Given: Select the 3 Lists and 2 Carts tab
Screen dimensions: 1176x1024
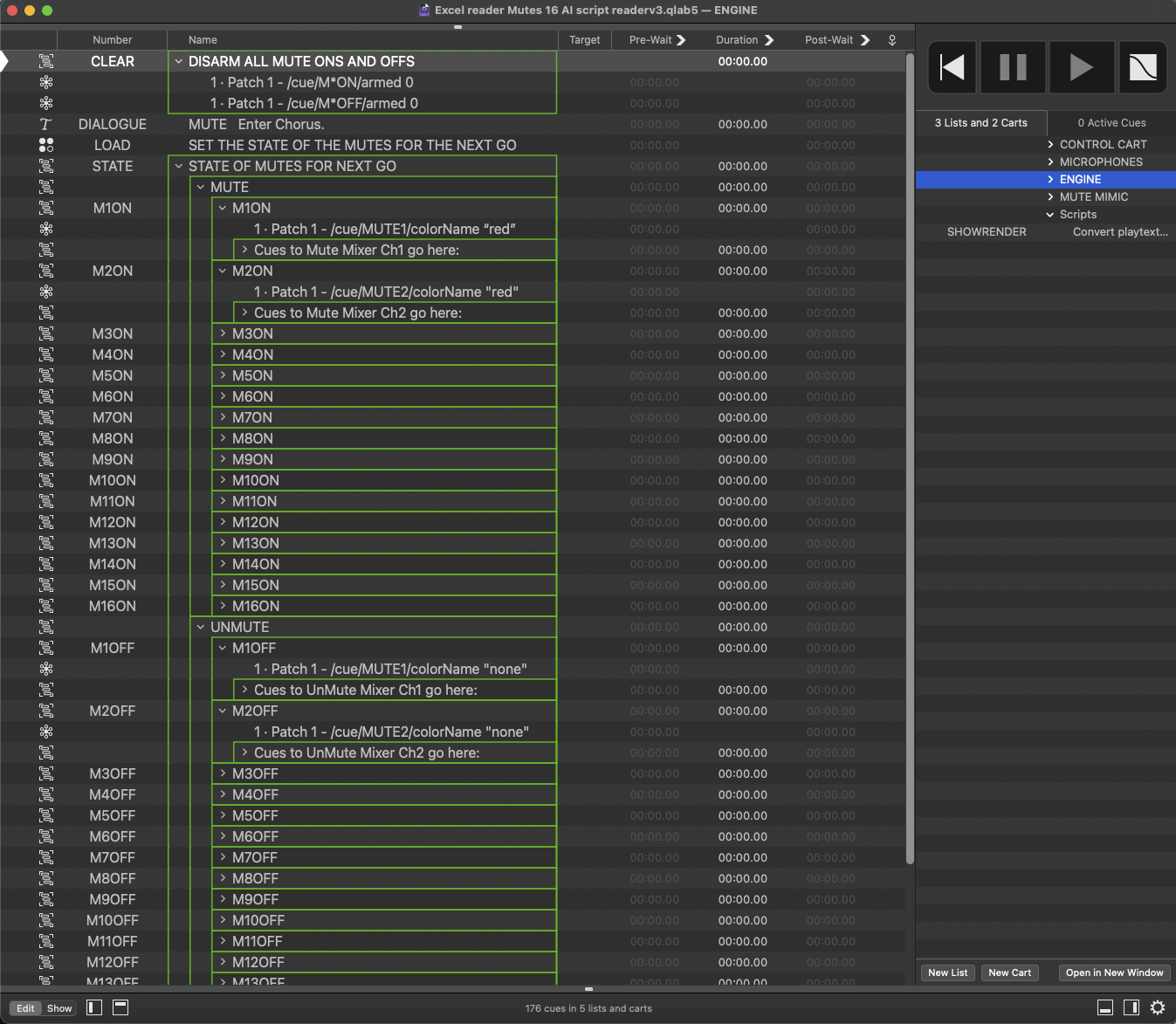Looking at the screenshot, I should [980, 123].
